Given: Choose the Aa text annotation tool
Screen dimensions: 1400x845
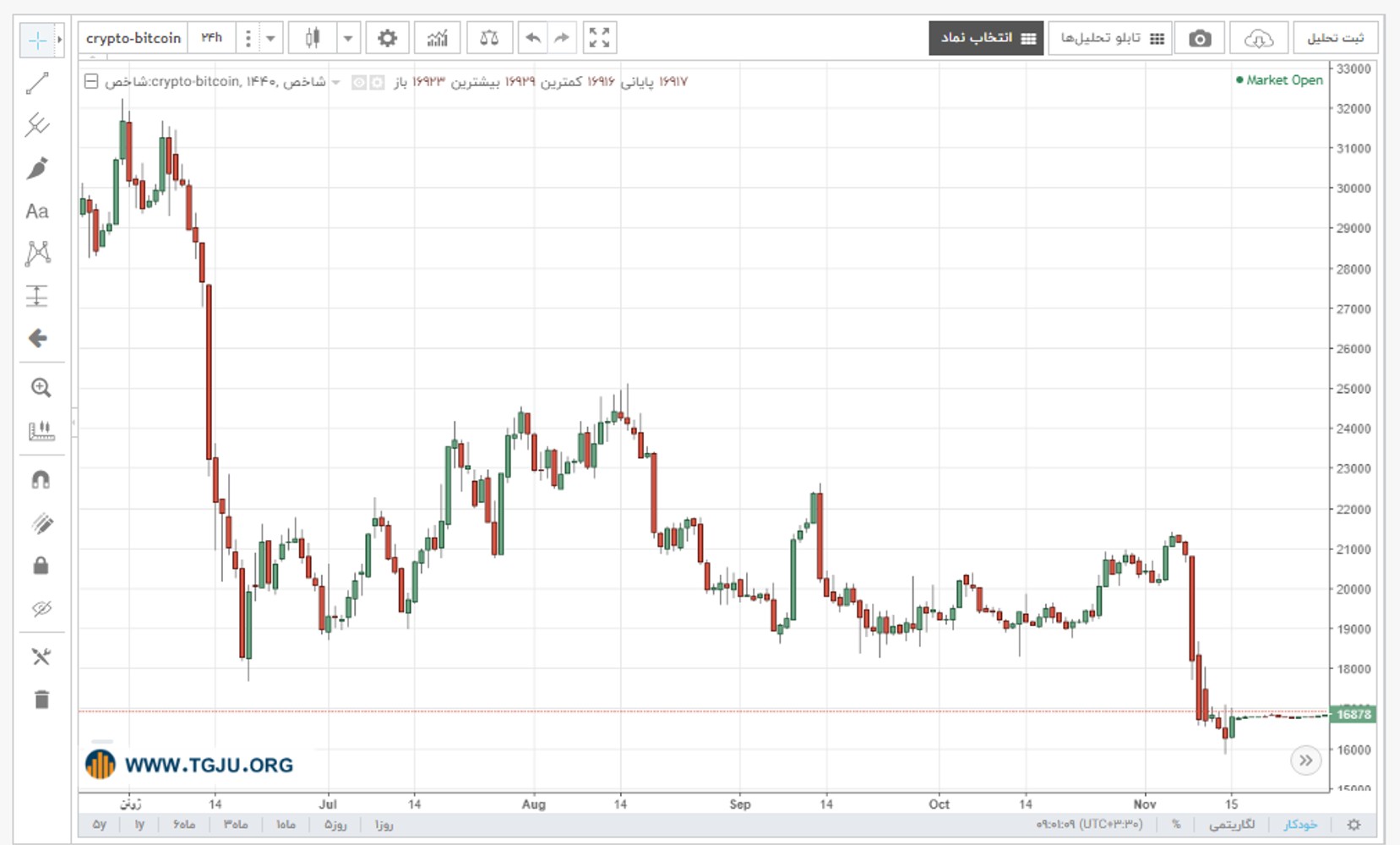Looking at the screenshot, I should click(37, 211).
